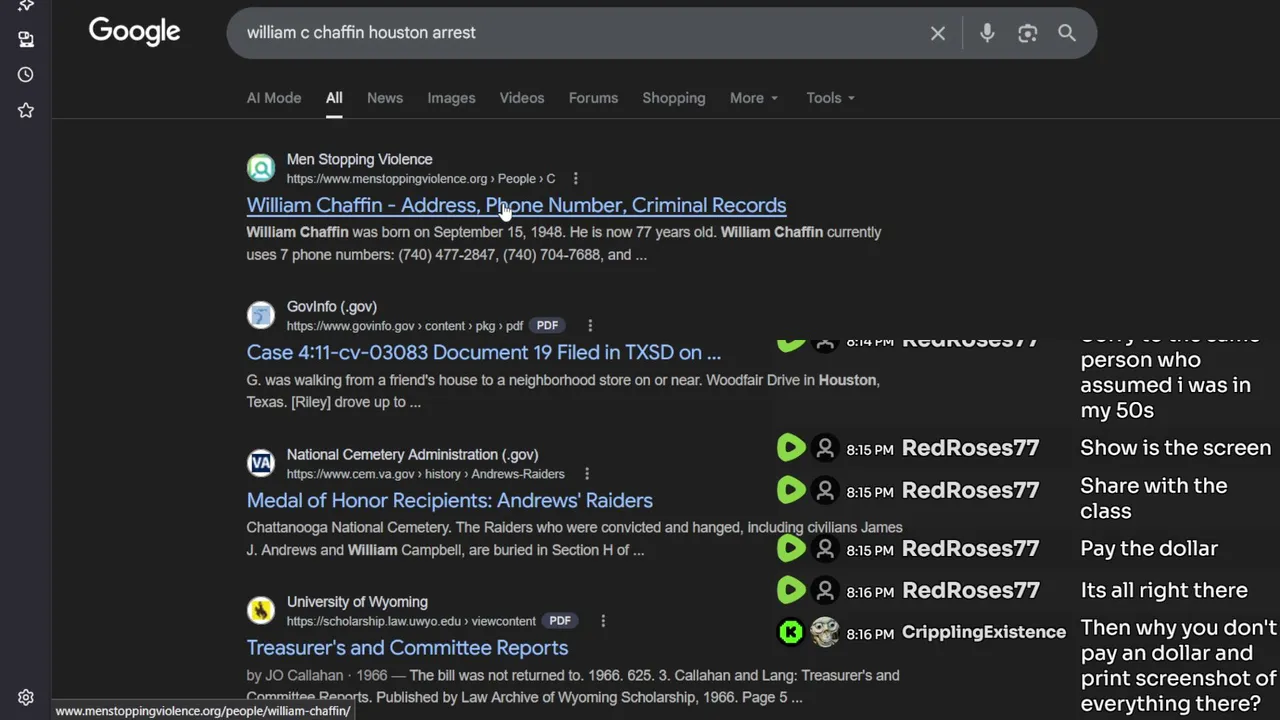This screenshot has height=720, width=1280.
Task: Click the scholarship.law.uwyo.edu URL breadcrumb
Action: (411, 621)
